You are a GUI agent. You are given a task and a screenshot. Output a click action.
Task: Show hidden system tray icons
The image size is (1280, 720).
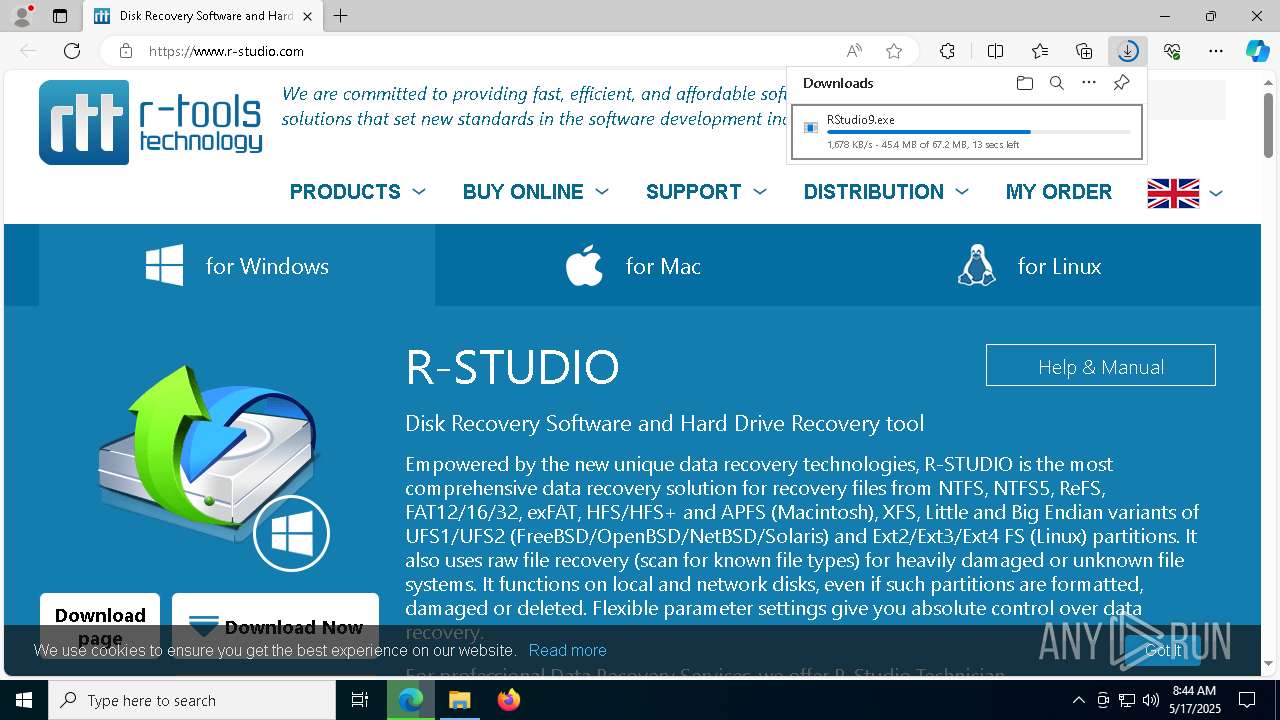pyautogui.click(x=1078, y=700)
